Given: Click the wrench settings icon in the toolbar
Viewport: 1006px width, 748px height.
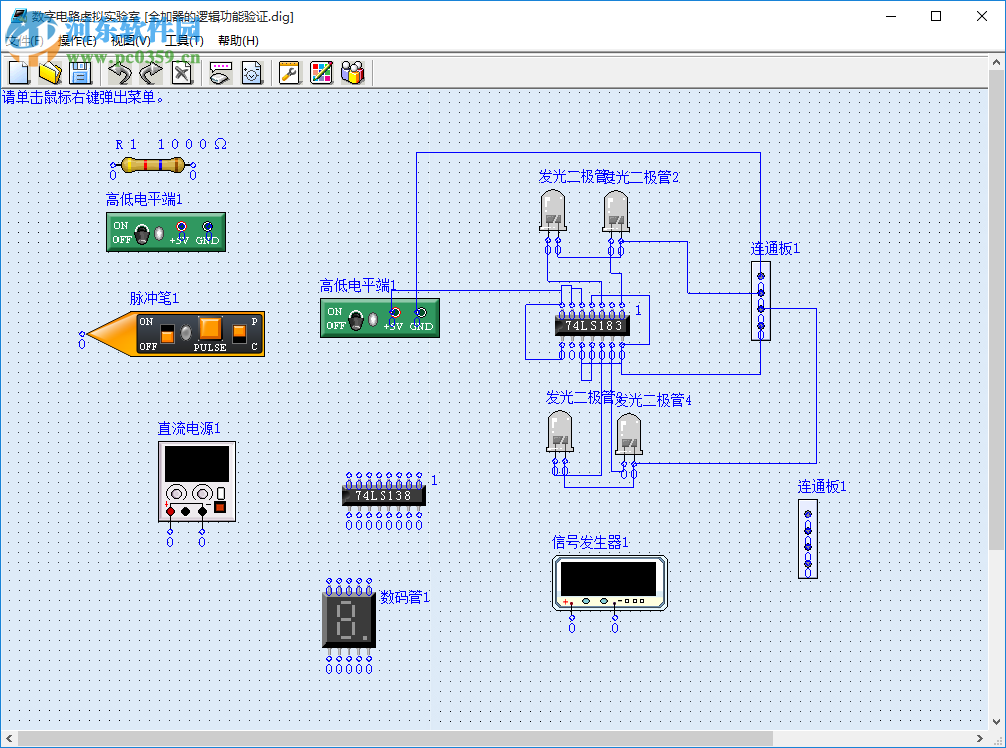Looking at the screenshot, I should tap(289, 72).
